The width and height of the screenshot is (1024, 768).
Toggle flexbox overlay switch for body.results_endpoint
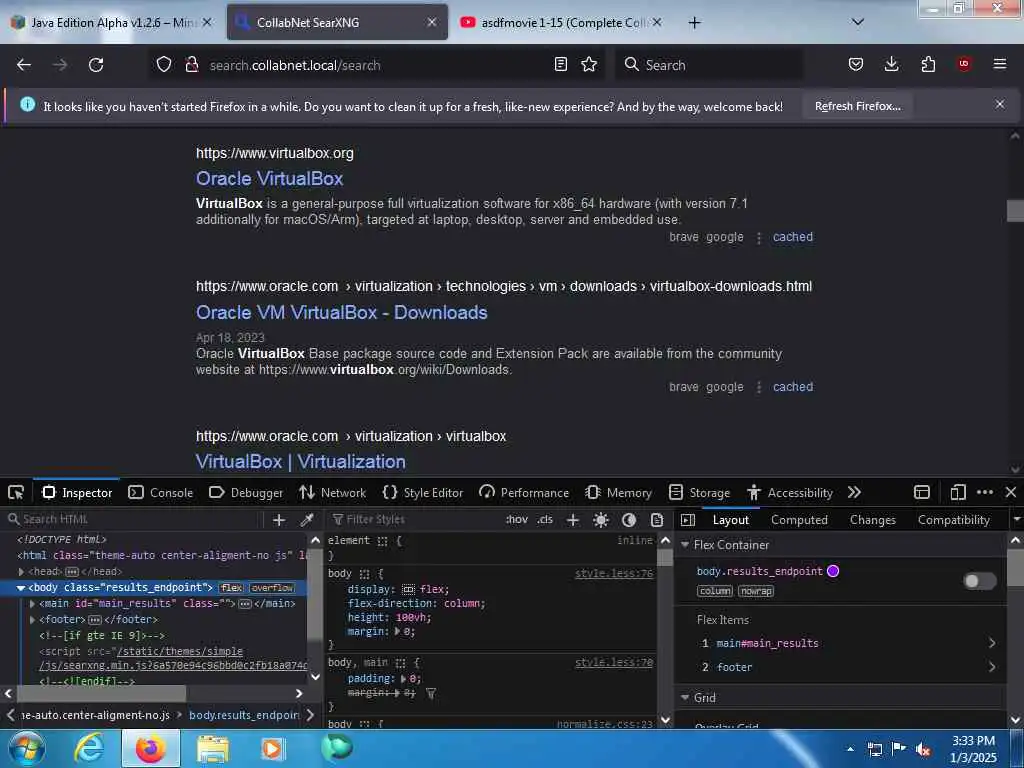[980, 581]
